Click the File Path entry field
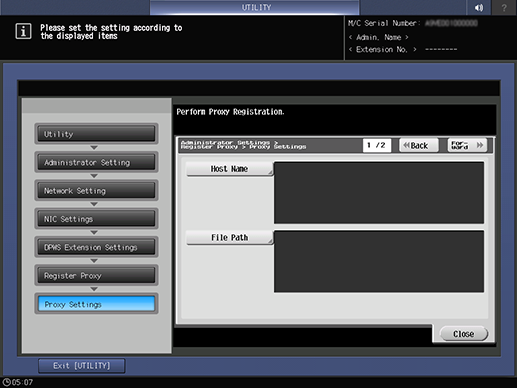Image resolution: width=517 pixels, height=388 pixels. pyautogui.click(x=379, y=261)
